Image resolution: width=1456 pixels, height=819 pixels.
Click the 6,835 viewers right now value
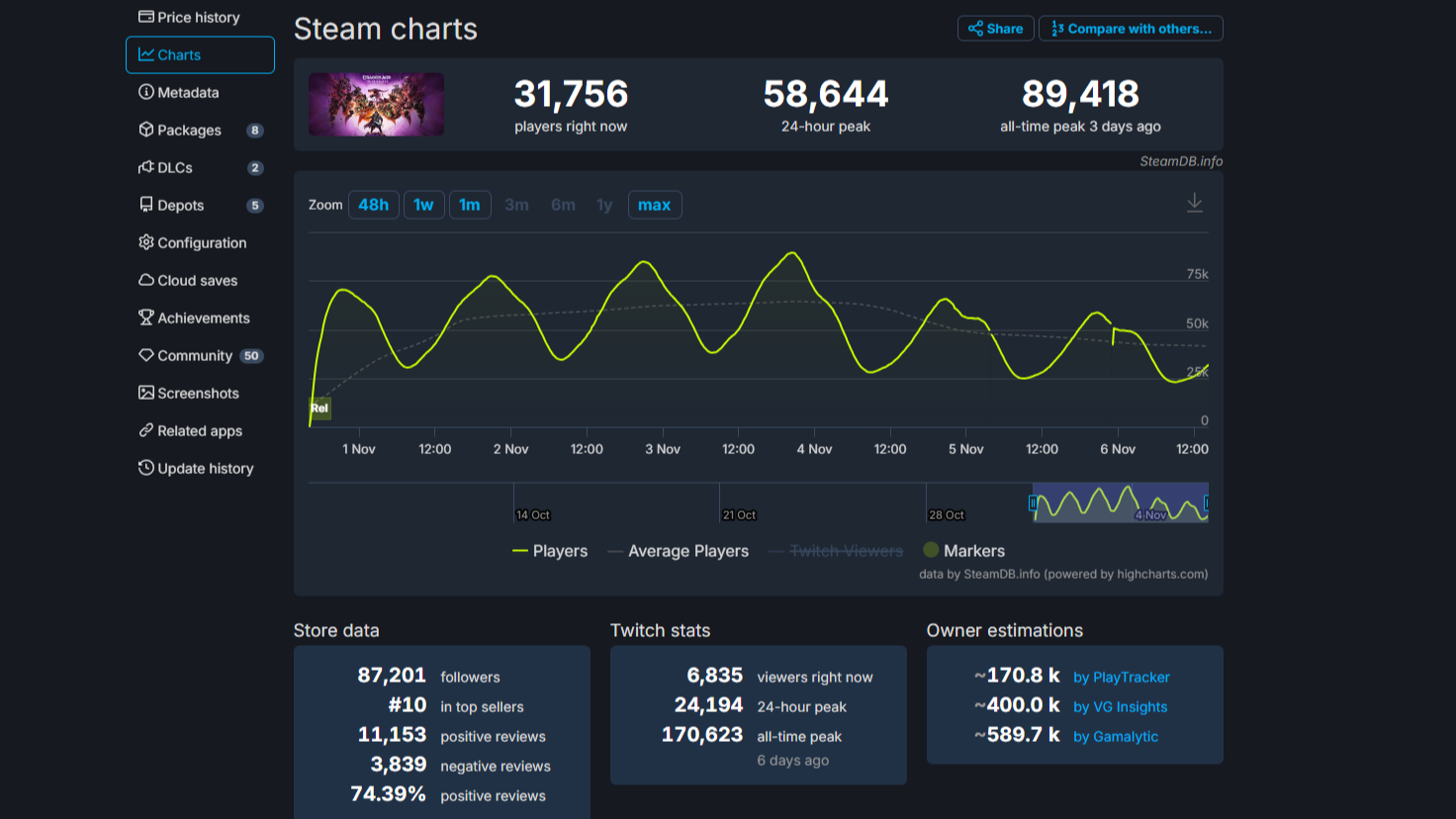[714, 676]
